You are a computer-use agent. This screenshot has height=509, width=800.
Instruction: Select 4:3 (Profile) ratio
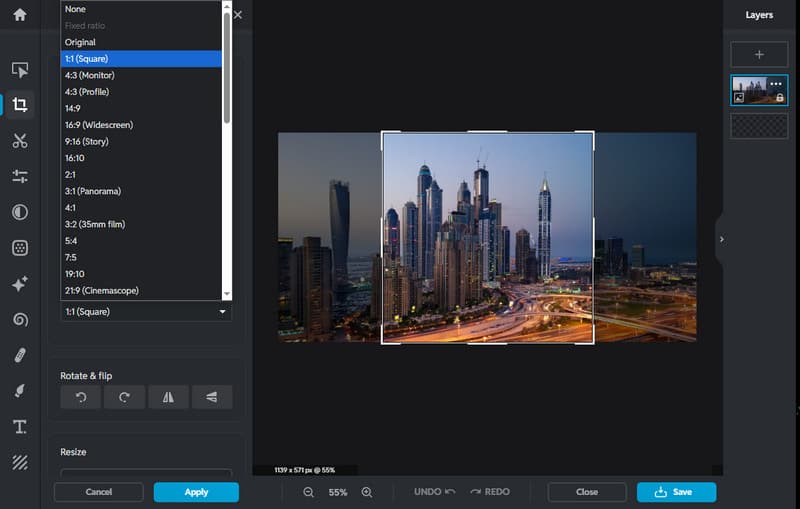point(141,92)
